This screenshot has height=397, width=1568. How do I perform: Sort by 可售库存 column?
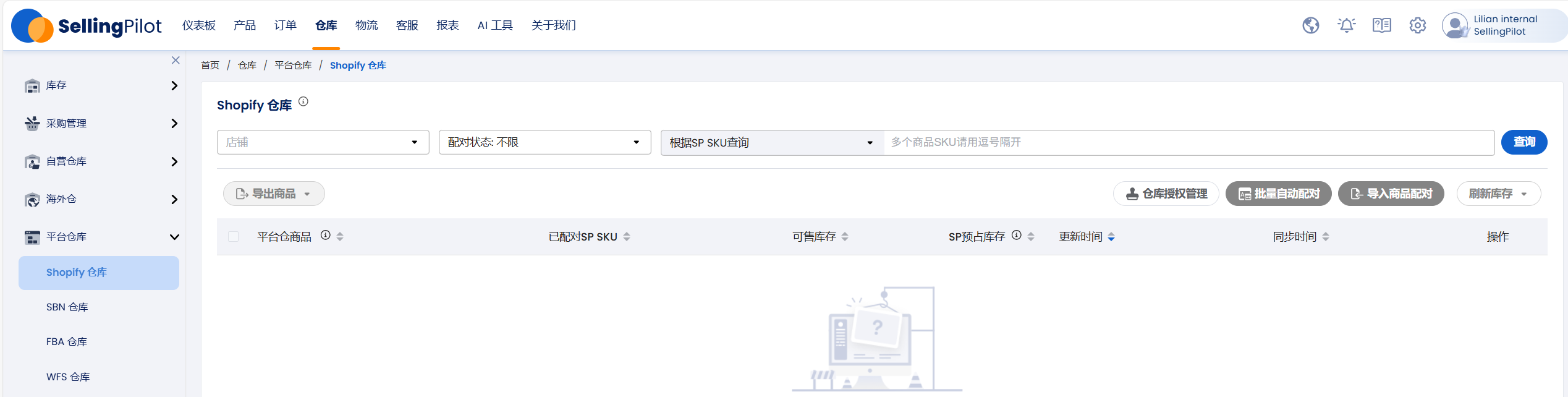(x=845, y=237)
